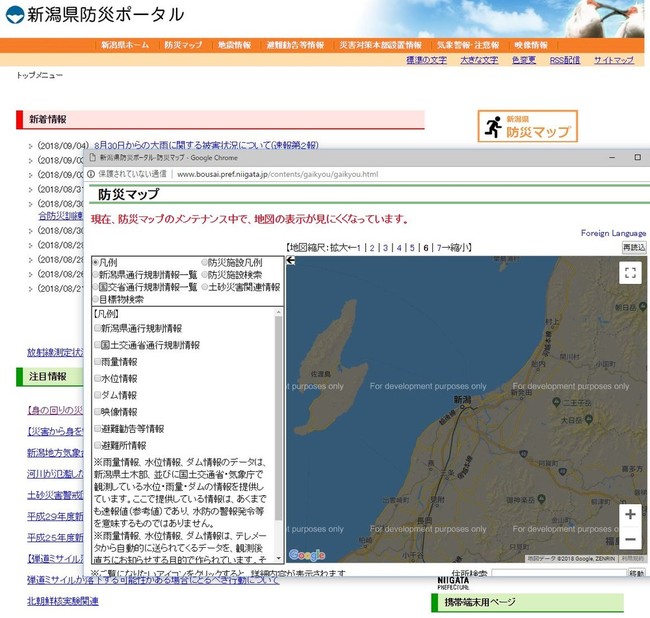Screen dimensions: 650x618
Task: Open map 利用規約 terms link
Action: [x=633, y=559]
